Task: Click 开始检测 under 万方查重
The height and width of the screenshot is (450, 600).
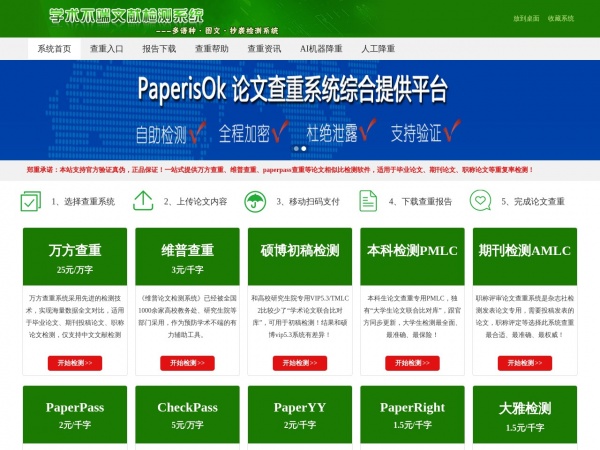Action: coord(75,363)
